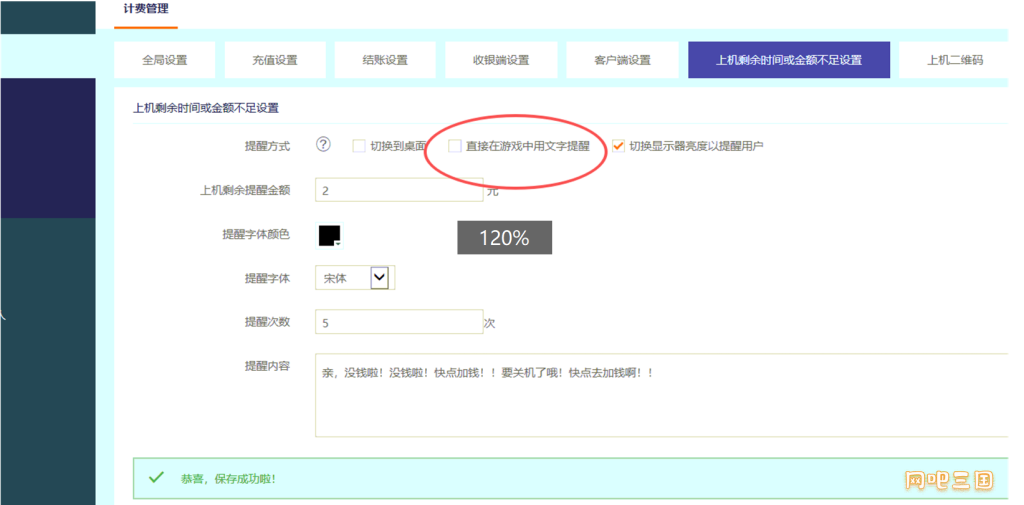Go to the 充值设置 tab
The height and width of the screenshot is (505, 1024).
[x=275, y=60]
